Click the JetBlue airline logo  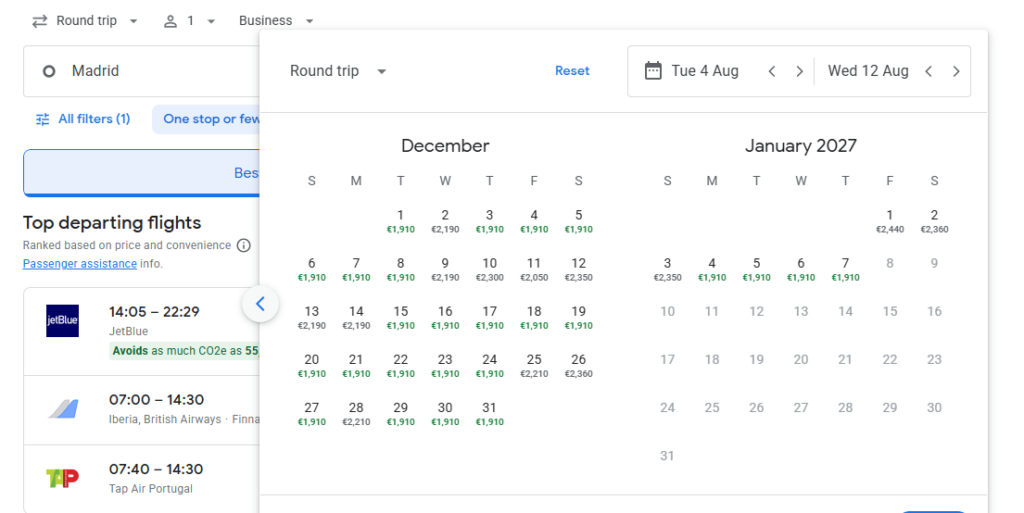click(x=62, y=321)
